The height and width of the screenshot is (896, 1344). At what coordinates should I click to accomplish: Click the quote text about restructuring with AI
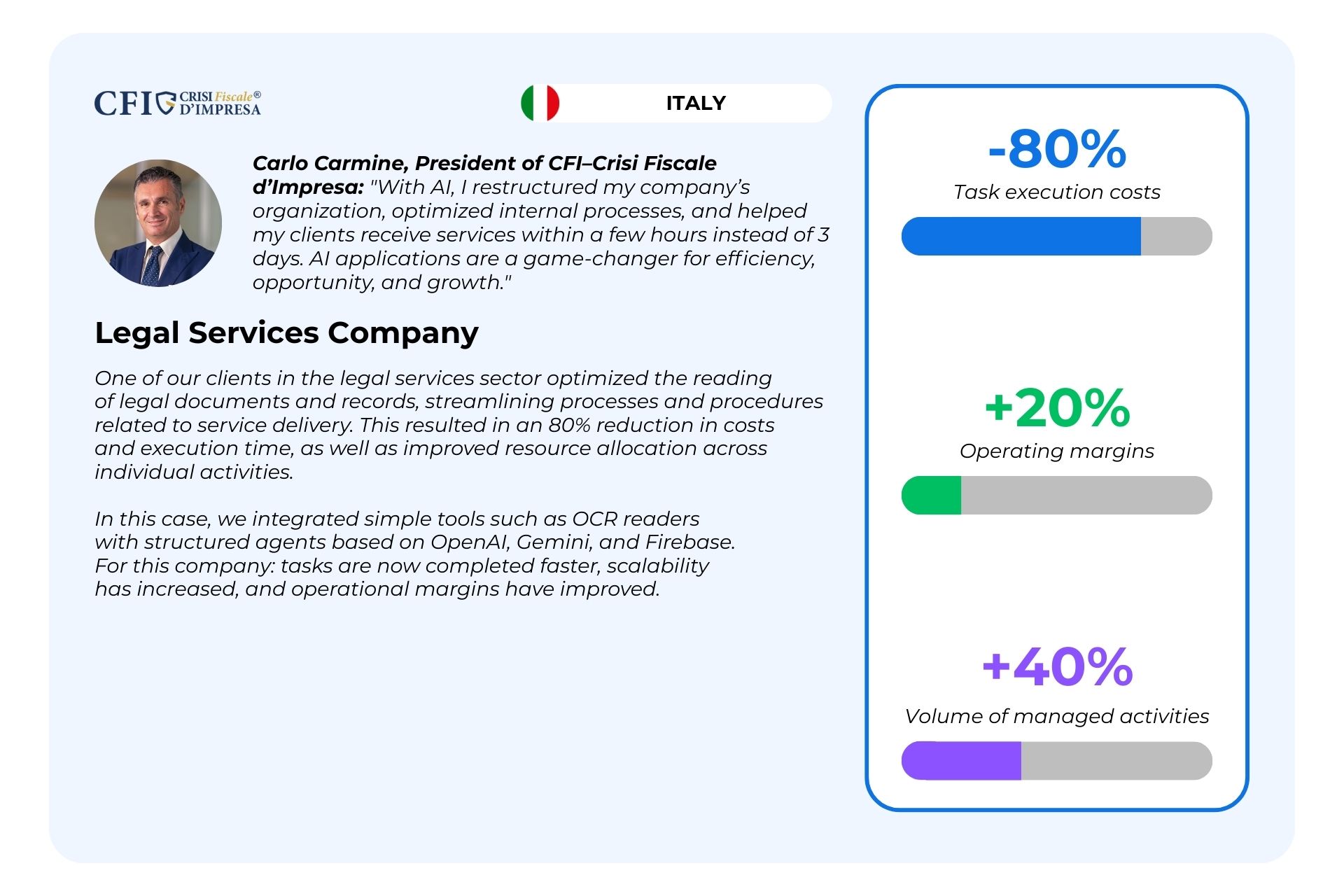click(540, 234)
